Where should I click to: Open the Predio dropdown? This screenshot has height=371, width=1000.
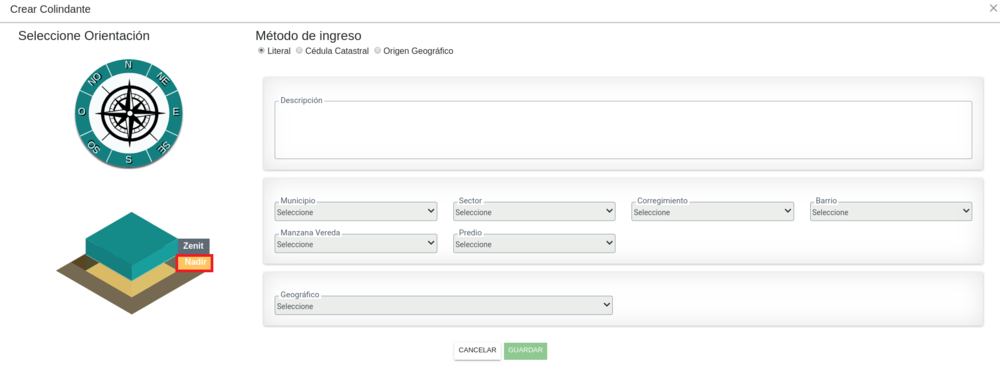coord(534,244)
